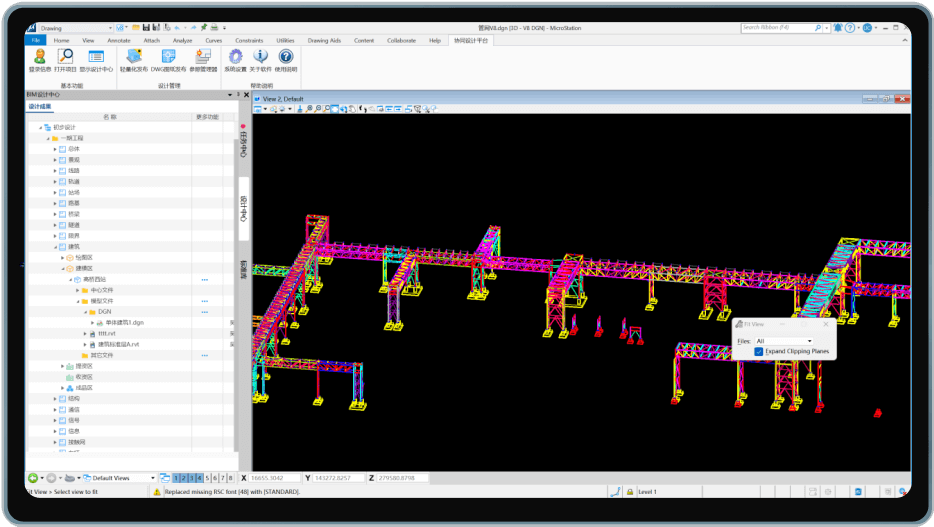Collapse the 建筑 tree node

(x=55, y=247)
